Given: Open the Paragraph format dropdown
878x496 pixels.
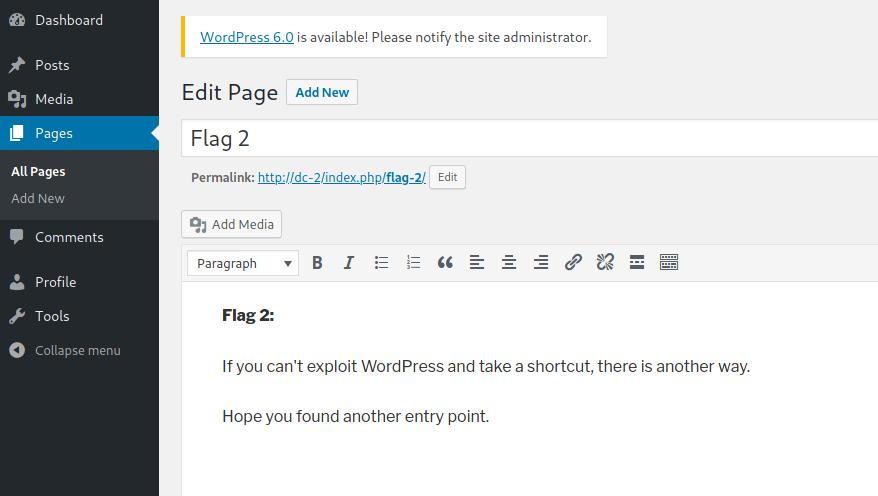Looking at the screenshot, I should point(243,263).
